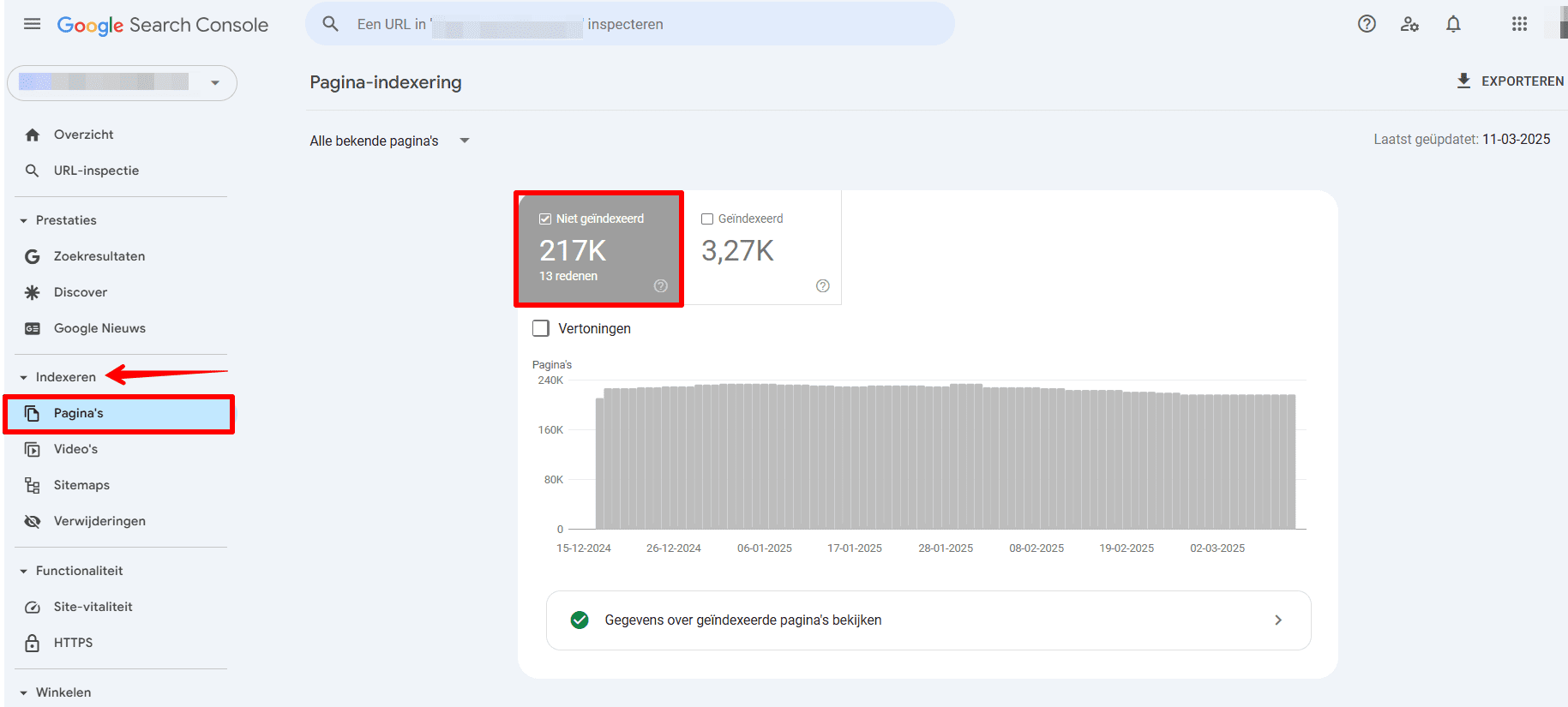Open URL-inspectie in sidebar
The height and width of the screenshot is (707, 1568).
(96, 171)
